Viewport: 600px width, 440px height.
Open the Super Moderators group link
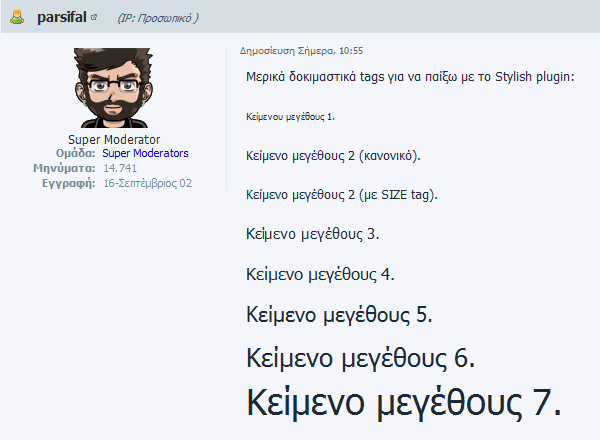(145, 153)
